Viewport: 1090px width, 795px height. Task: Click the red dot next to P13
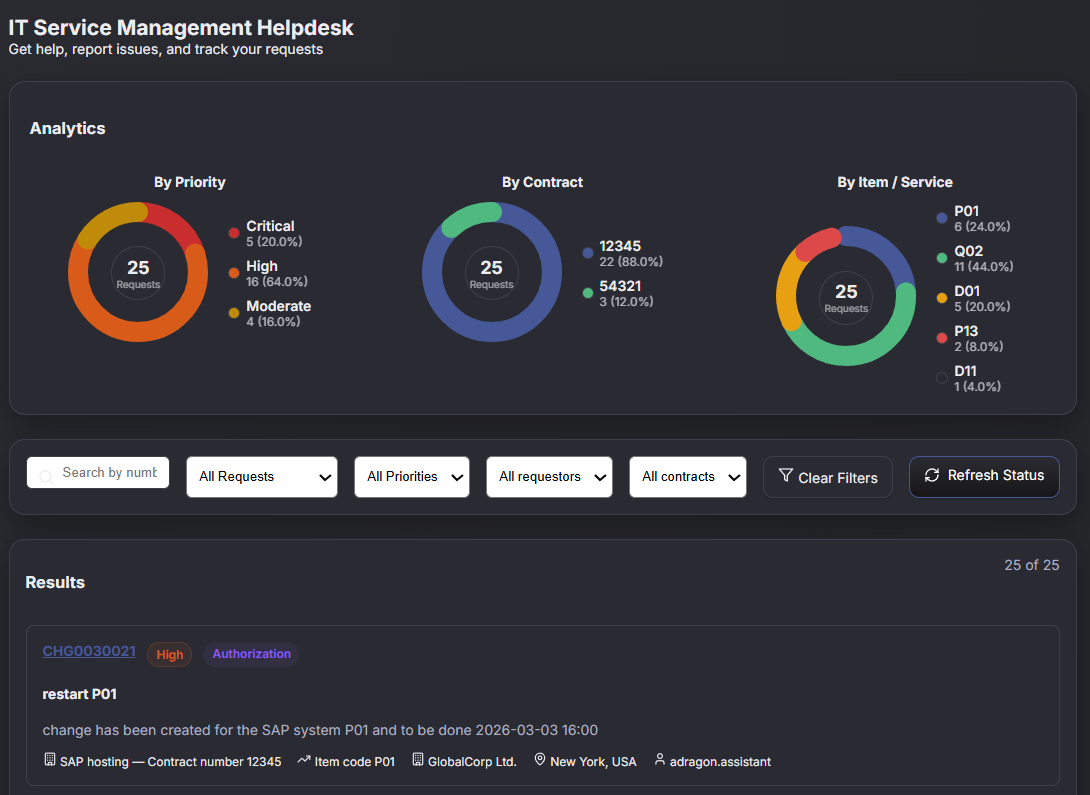[941, 337]
